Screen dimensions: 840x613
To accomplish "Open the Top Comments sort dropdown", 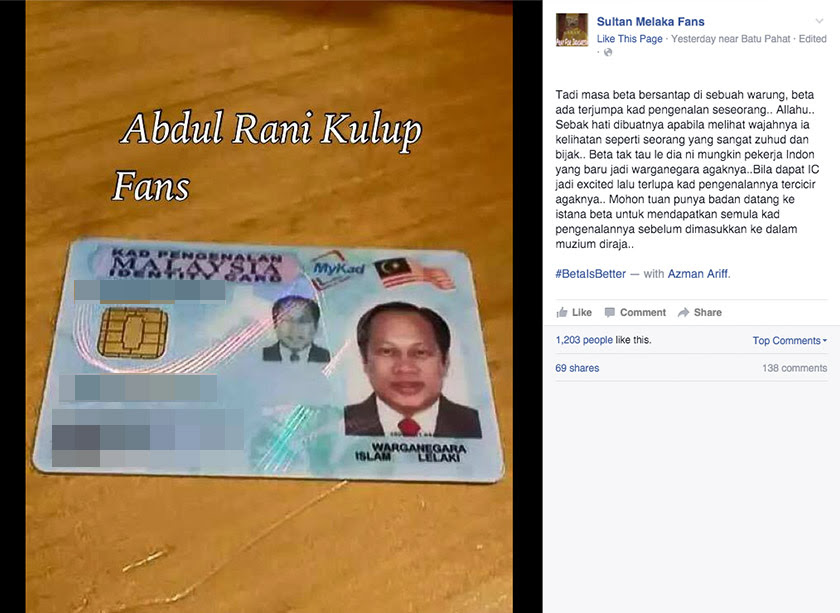I will point(790,340).
